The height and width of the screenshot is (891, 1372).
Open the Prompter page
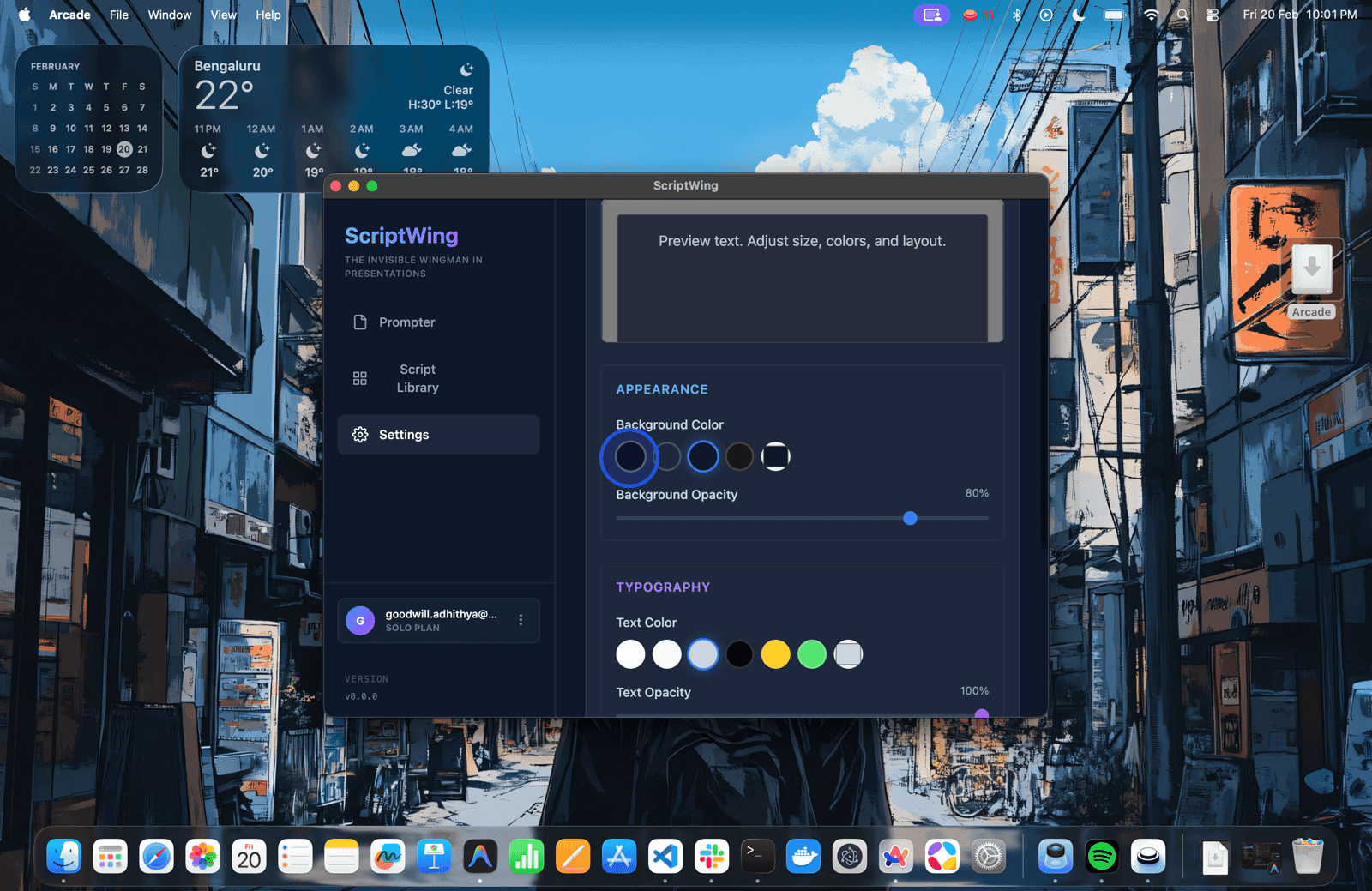pos(406,322)
